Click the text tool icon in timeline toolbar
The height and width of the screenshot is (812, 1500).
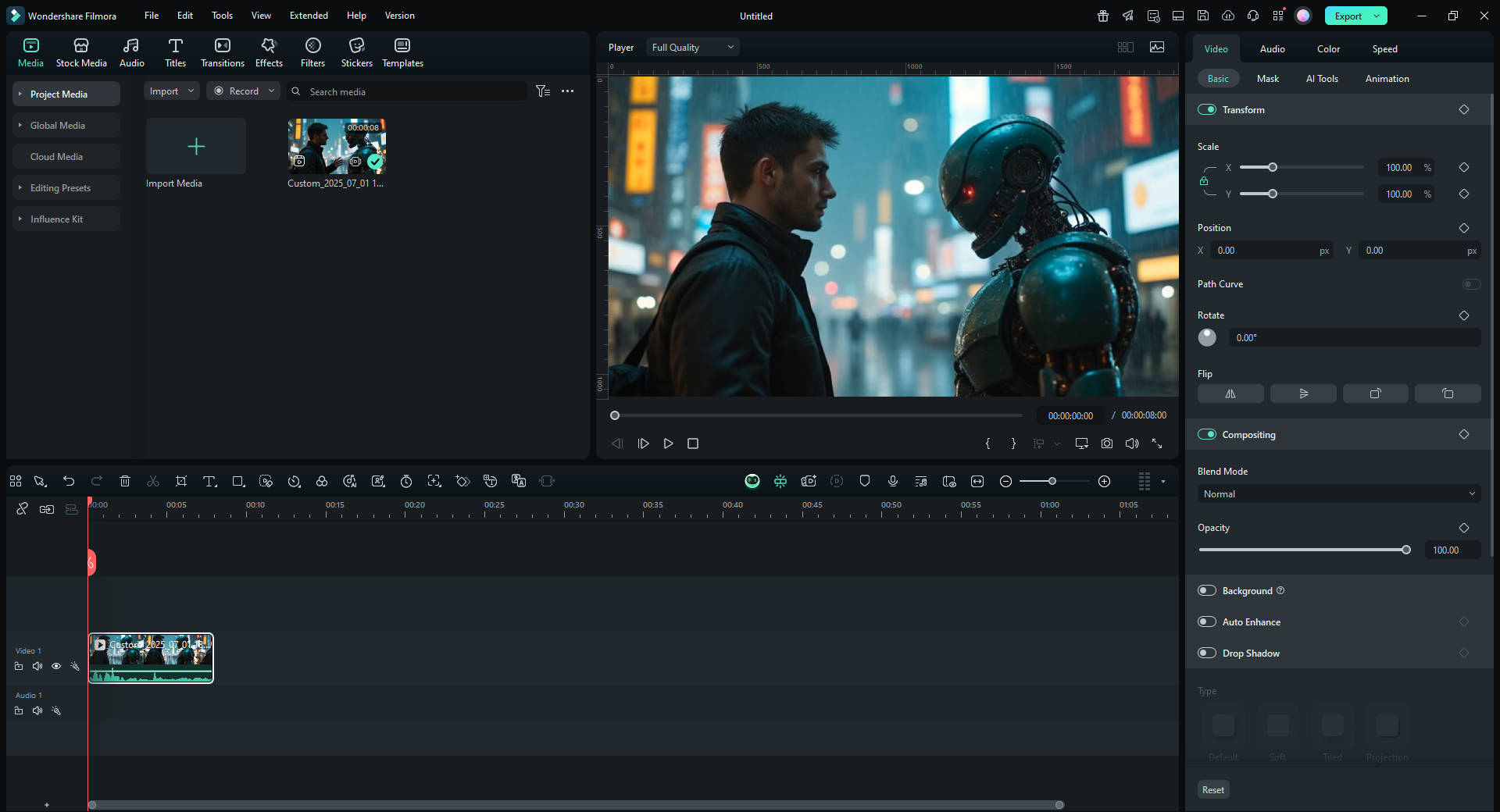click(209, 481)
